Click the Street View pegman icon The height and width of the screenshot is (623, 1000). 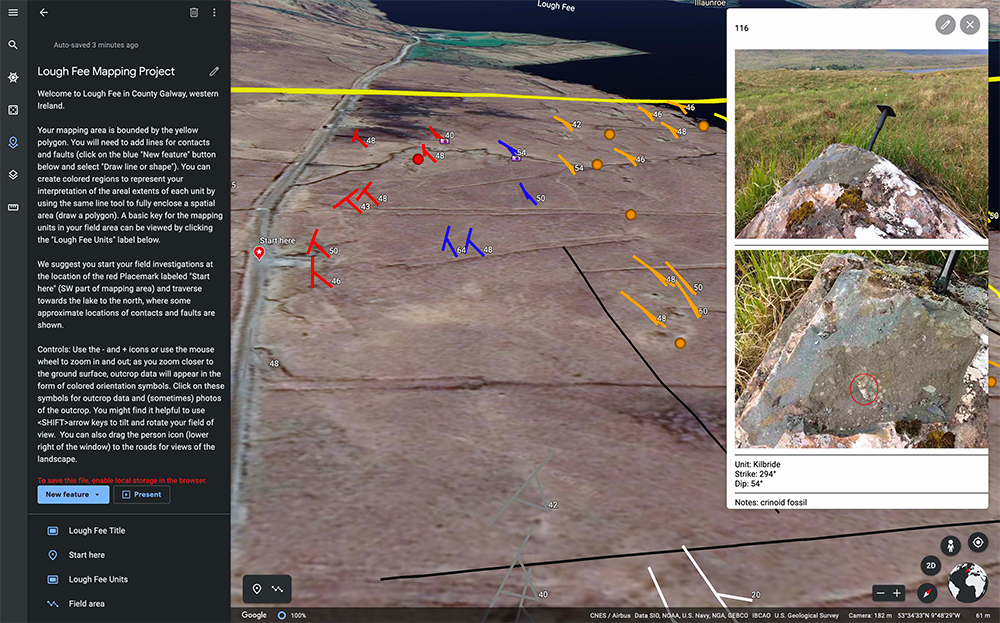pyautogui.click(x=949, y=543)
